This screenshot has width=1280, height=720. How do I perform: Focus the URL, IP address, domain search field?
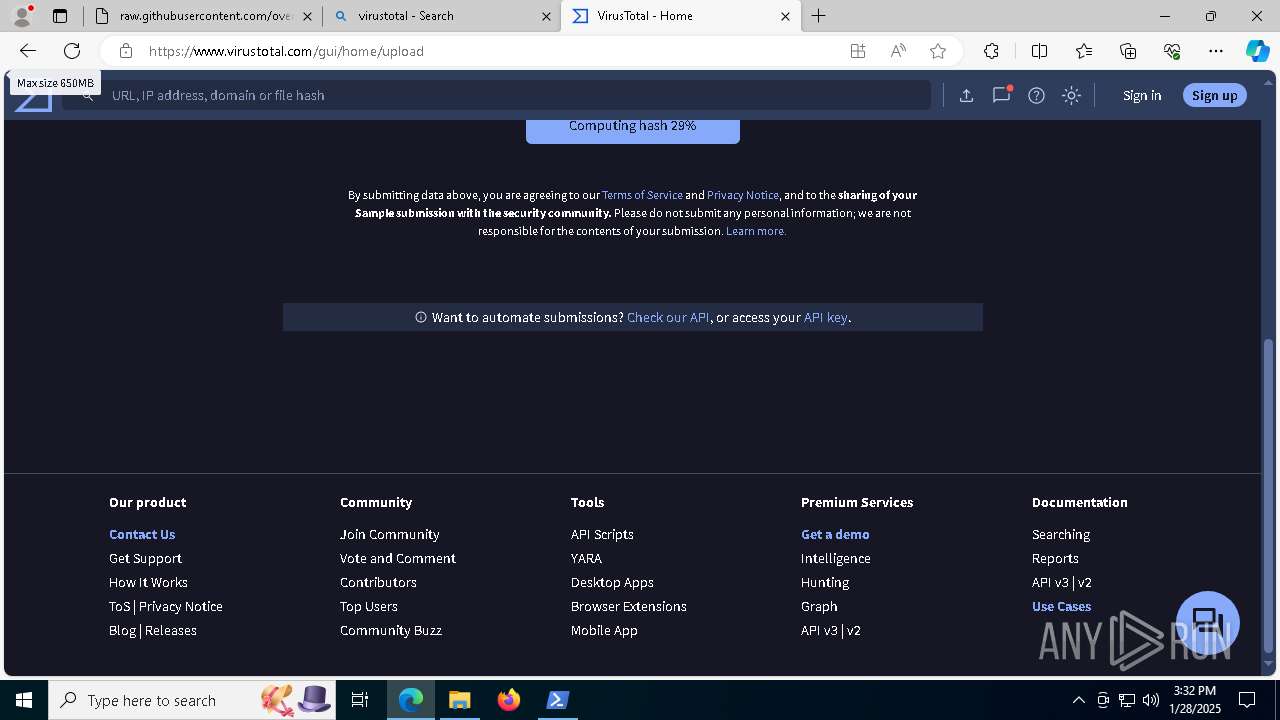tap(496, 95)
